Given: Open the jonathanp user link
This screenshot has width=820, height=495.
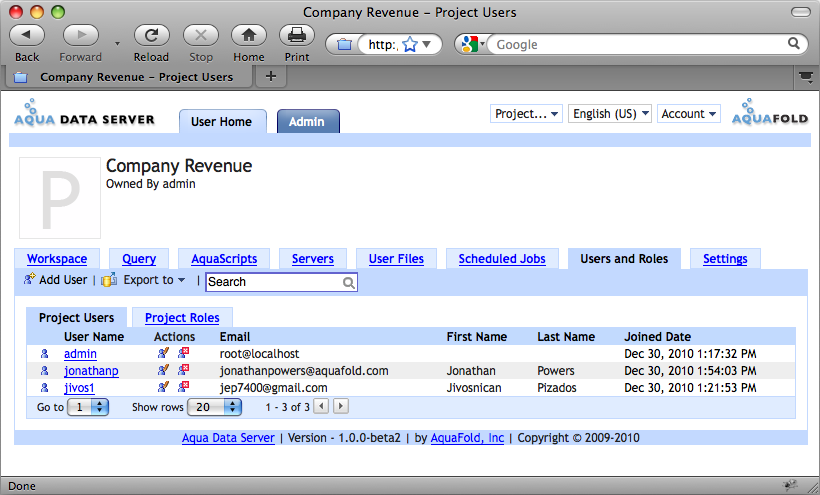Looking at the screenshot, I should coord(91,371).
